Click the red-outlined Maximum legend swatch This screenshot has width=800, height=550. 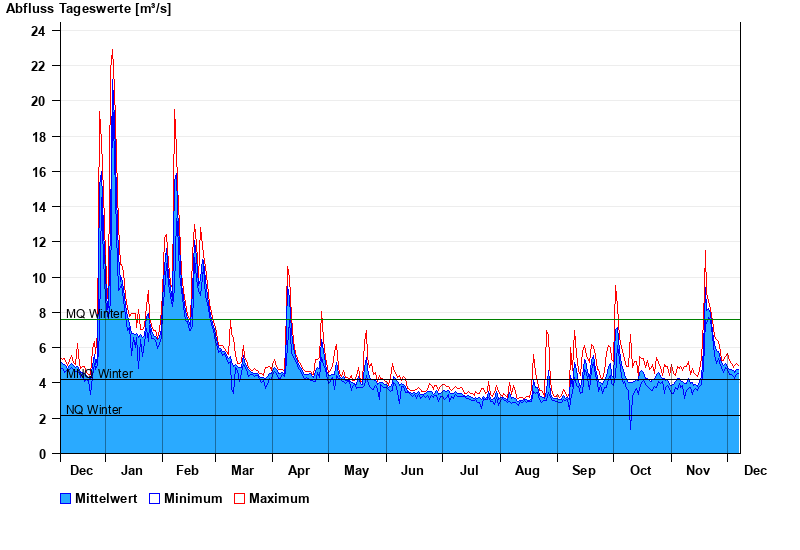(239, 499)
